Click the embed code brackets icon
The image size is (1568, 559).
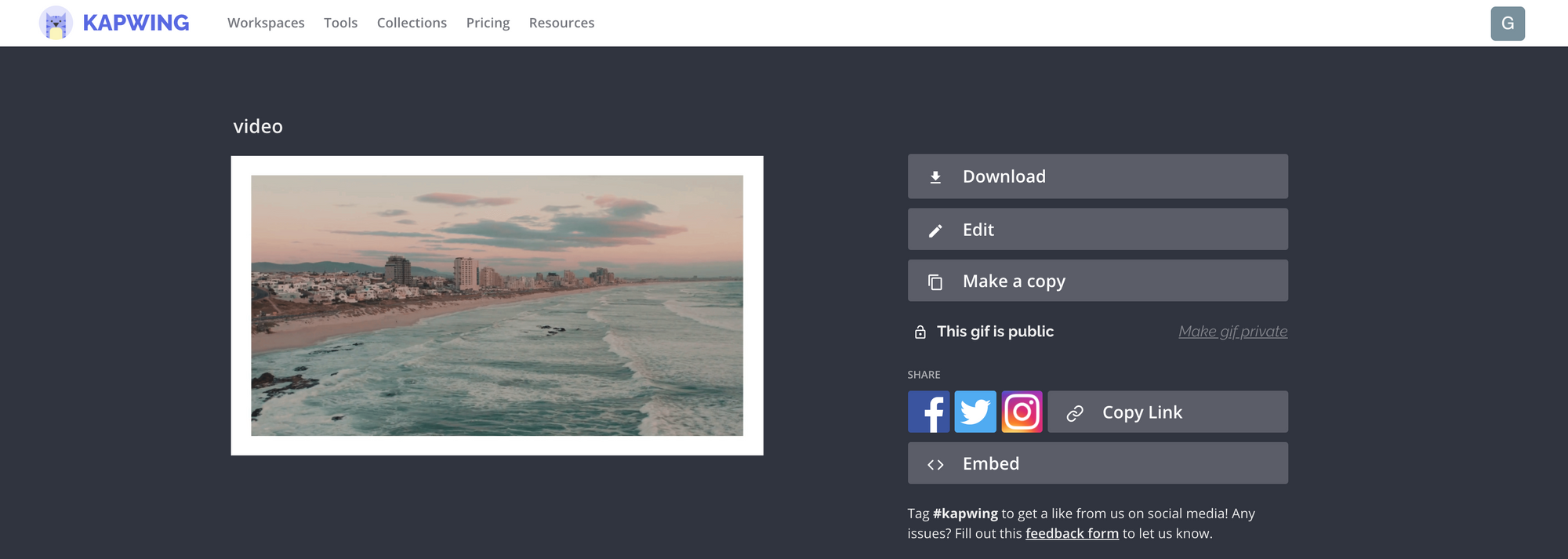pyautogui.click(x=935, y=464)
